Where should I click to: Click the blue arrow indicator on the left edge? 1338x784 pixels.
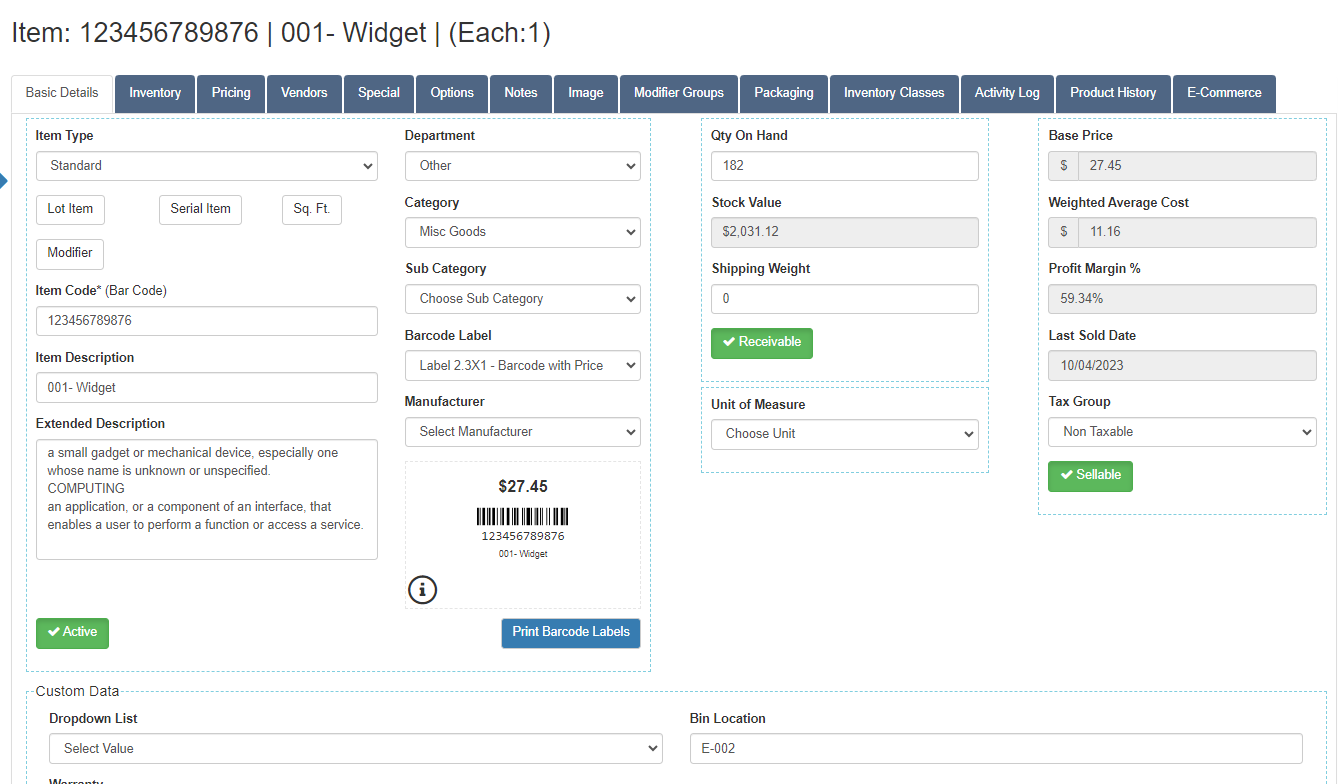(x=5, y=181)
